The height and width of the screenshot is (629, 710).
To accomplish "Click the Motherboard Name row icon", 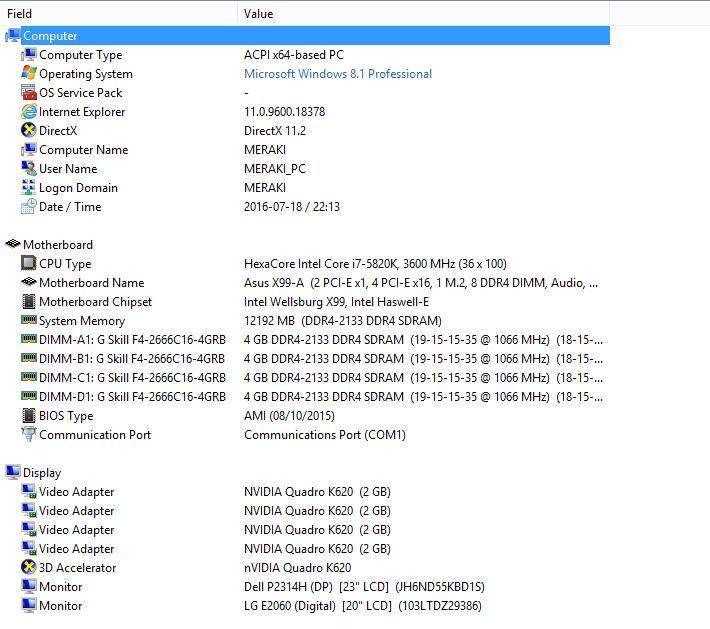I will [x=29, y=282].
